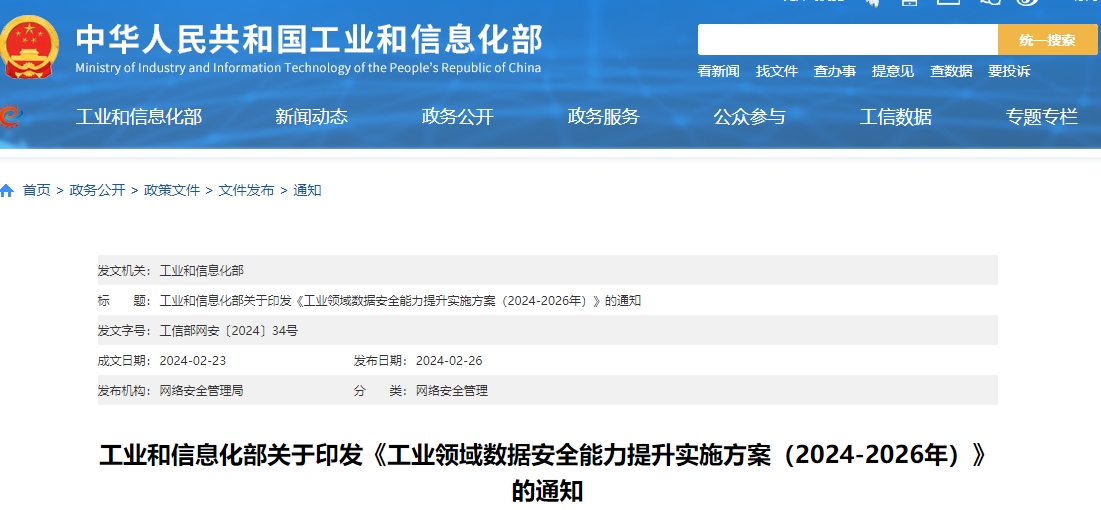The width and height of the screenshot is (1101, 510).
Task: Click the national emblem logo
Action: pyautogui.click(x=28, y=47)
